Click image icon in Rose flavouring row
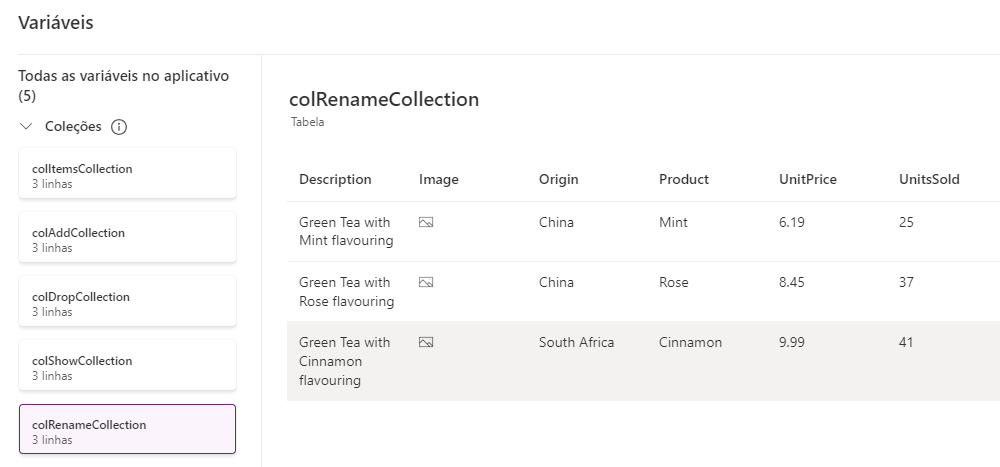The image size is (1000, 467). [426, 282]
